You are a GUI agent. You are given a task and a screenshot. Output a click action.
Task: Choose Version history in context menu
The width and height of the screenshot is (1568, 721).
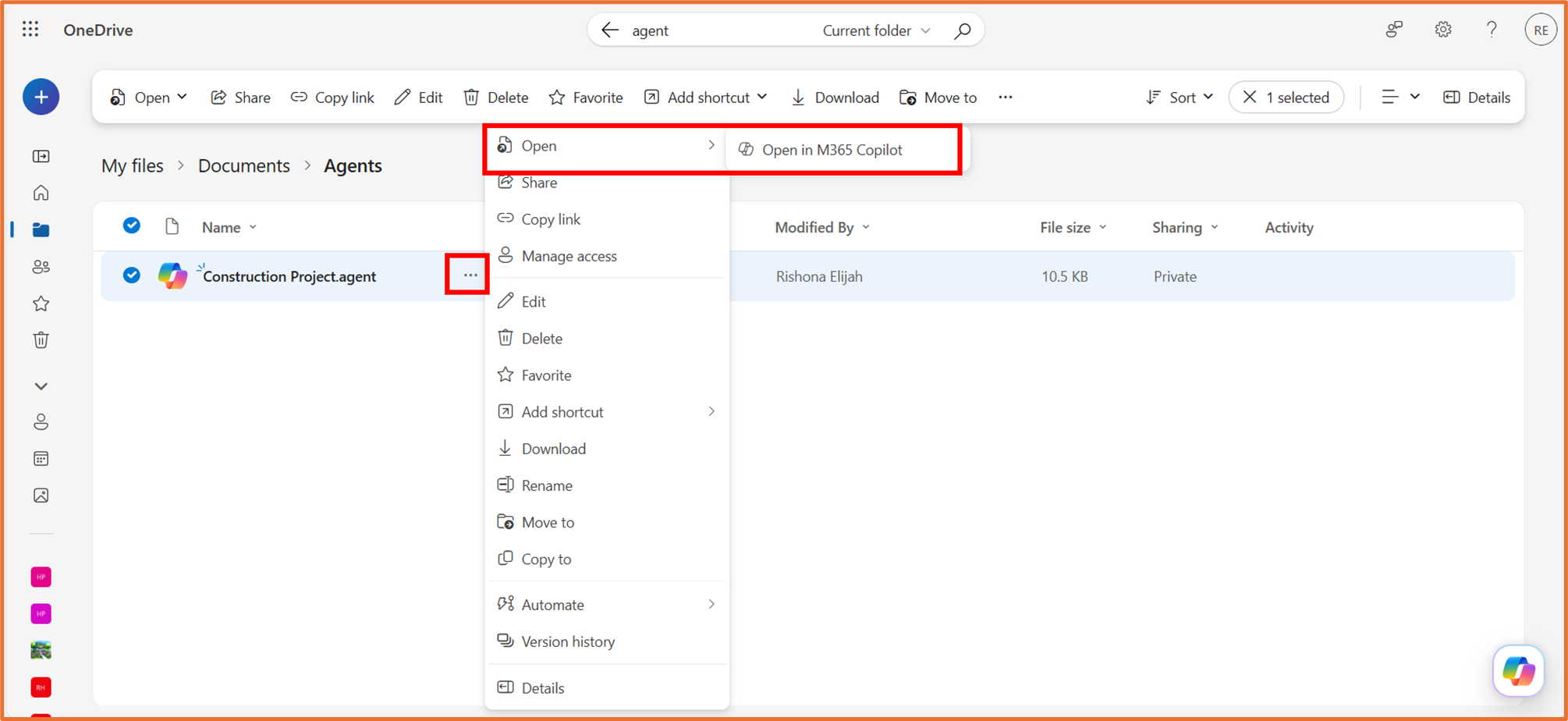click(x=607, y=641)
